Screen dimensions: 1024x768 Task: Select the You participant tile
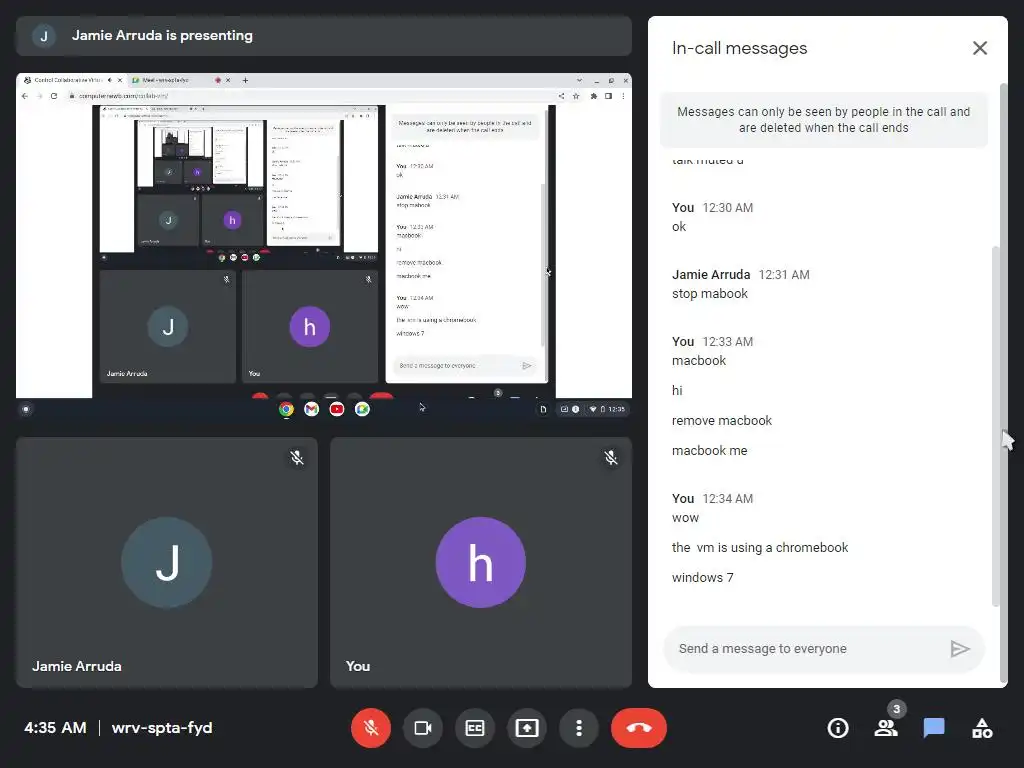481,562
